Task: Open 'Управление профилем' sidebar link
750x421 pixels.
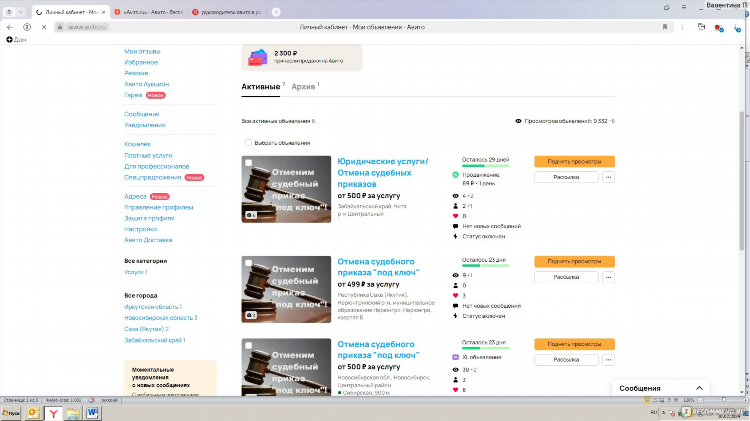Action: [x=159, y=208]
